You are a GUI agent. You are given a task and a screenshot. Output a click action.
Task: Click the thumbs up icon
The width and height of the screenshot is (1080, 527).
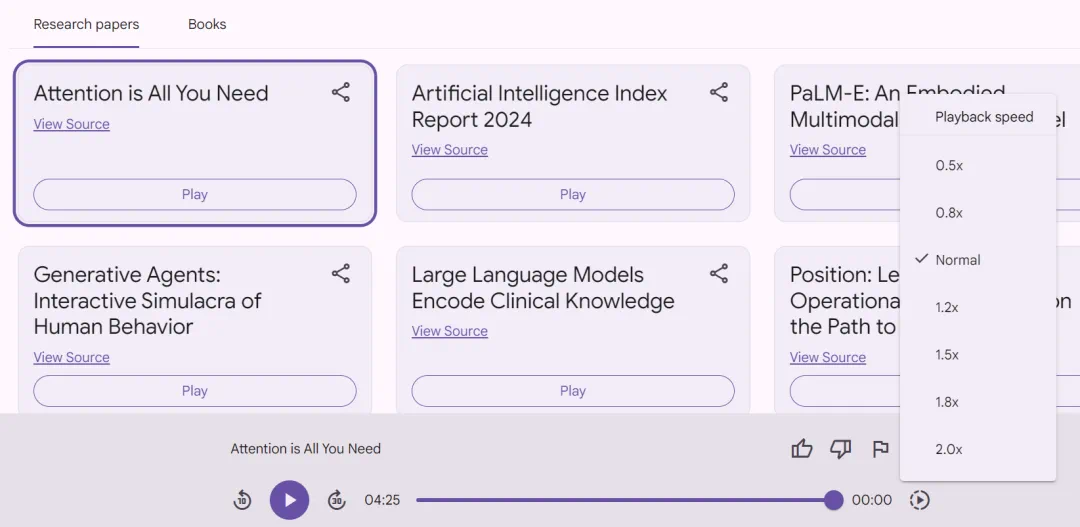point(802,449)
